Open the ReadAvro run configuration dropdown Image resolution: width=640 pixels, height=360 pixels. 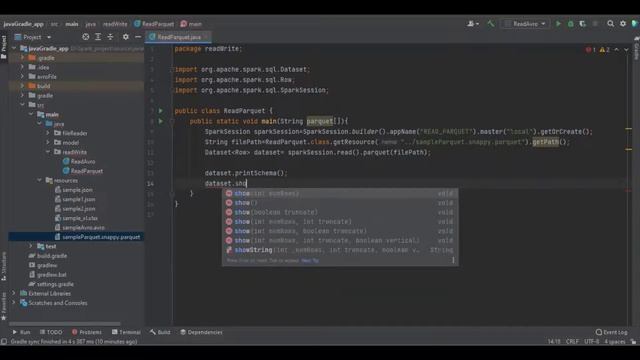pyautogui.click(x=525, y=24)
